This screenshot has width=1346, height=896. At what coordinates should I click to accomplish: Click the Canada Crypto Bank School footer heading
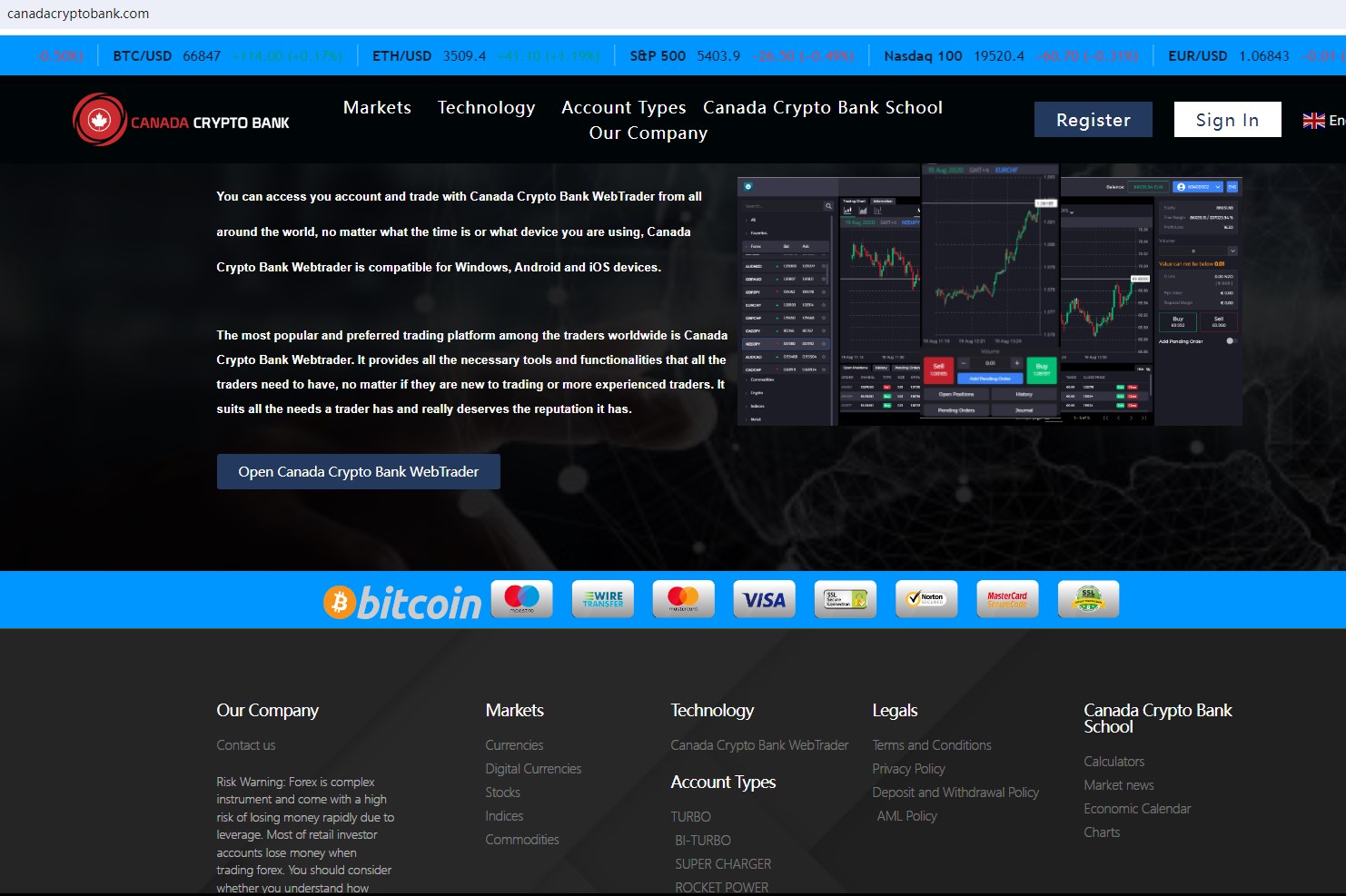(x=1158, y=718)
